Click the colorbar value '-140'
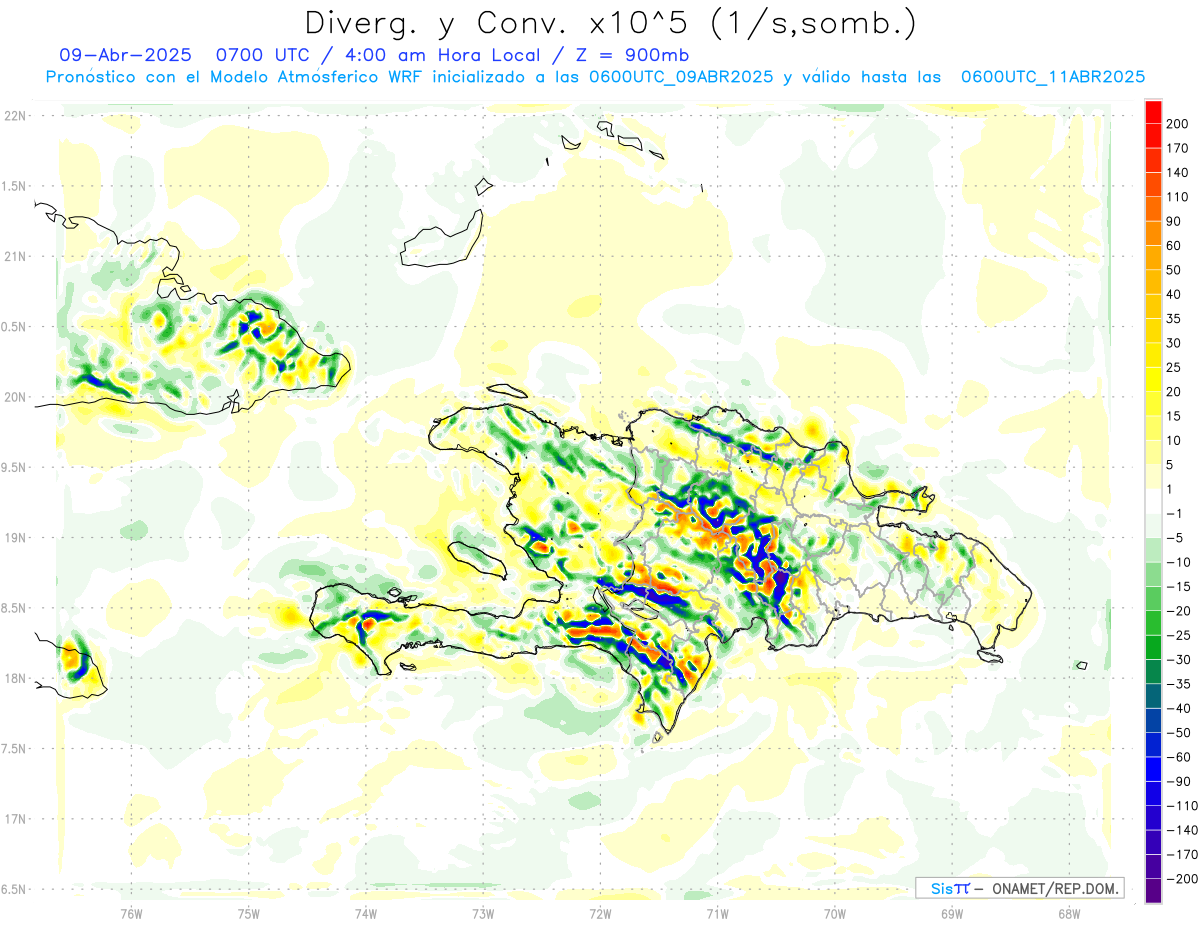 [x=1183, y=830]
